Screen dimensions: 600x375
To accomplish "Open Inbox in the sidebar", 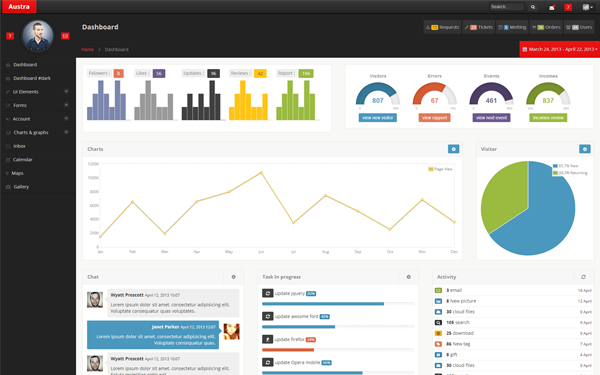I will (38, 146).
